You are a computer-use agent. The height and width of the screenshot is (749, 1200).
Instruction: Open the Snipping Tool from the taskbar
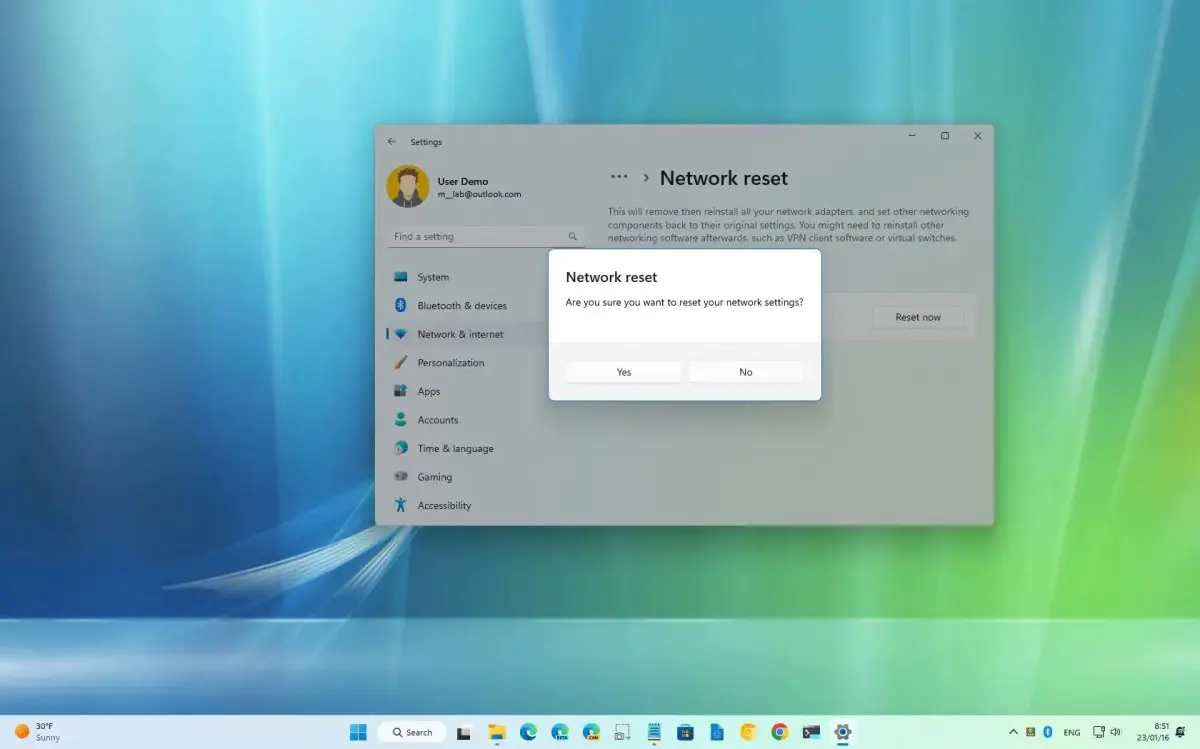(621, 733)
